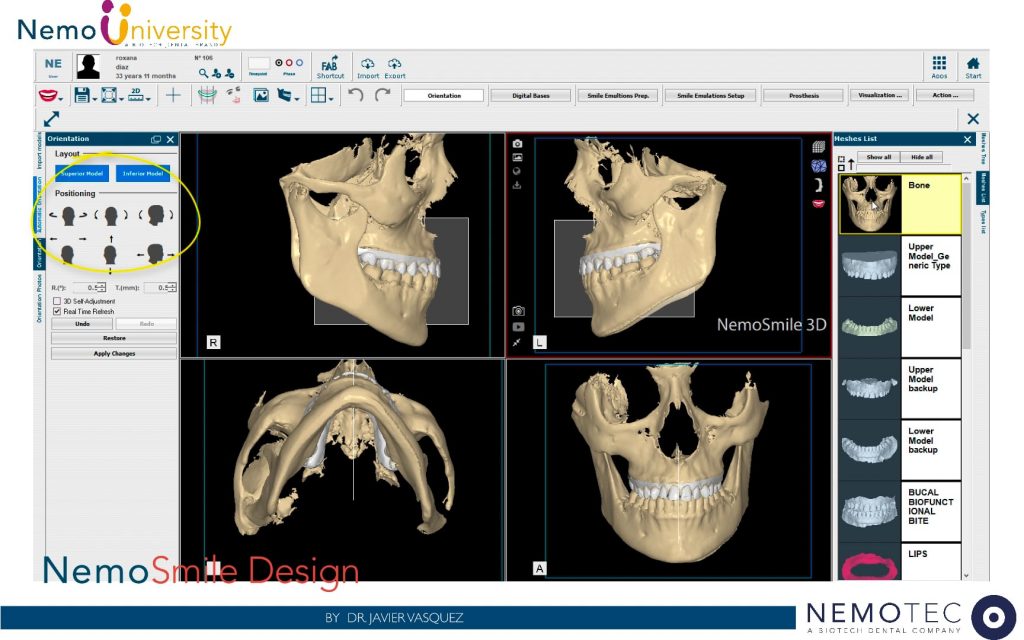Open dropdown arrow beside 2D ruler icon

coord(149,99)
